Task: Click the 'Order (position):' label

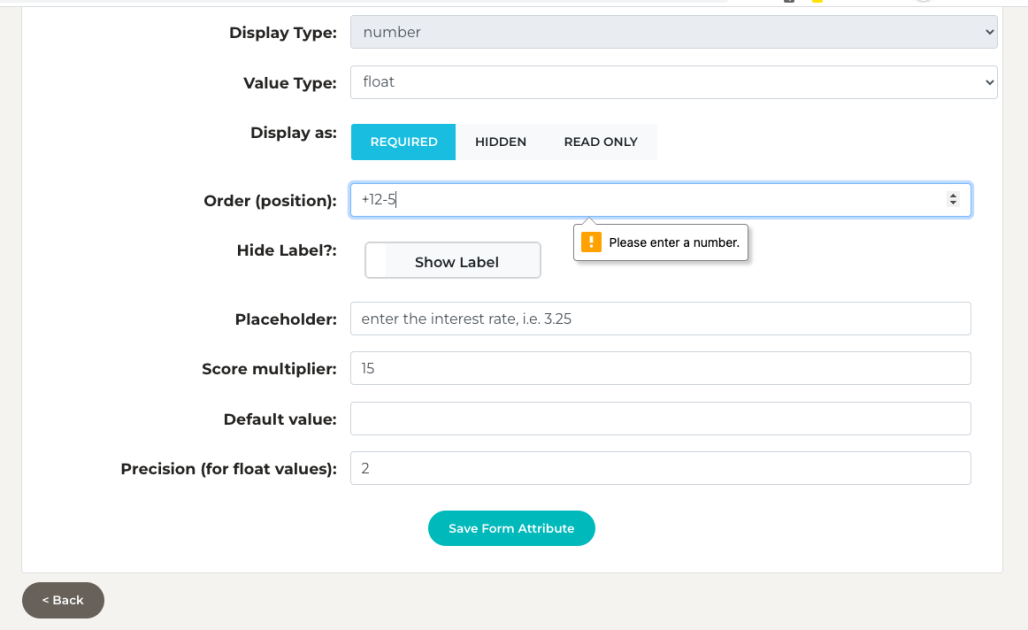Action: click(x=270, y=201)
